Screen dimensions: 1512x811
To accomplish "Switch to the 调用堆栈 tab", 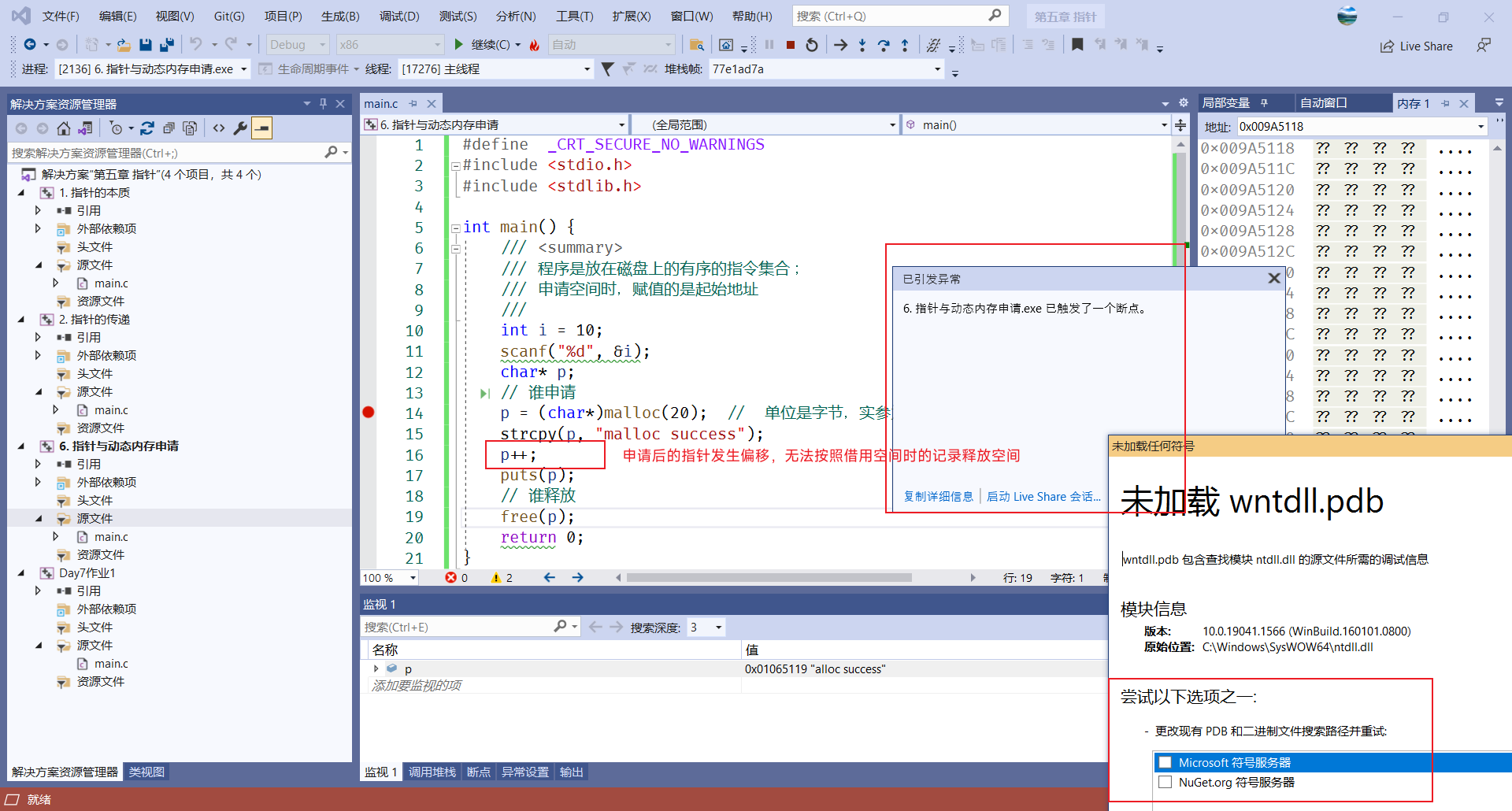I will 432,772.
